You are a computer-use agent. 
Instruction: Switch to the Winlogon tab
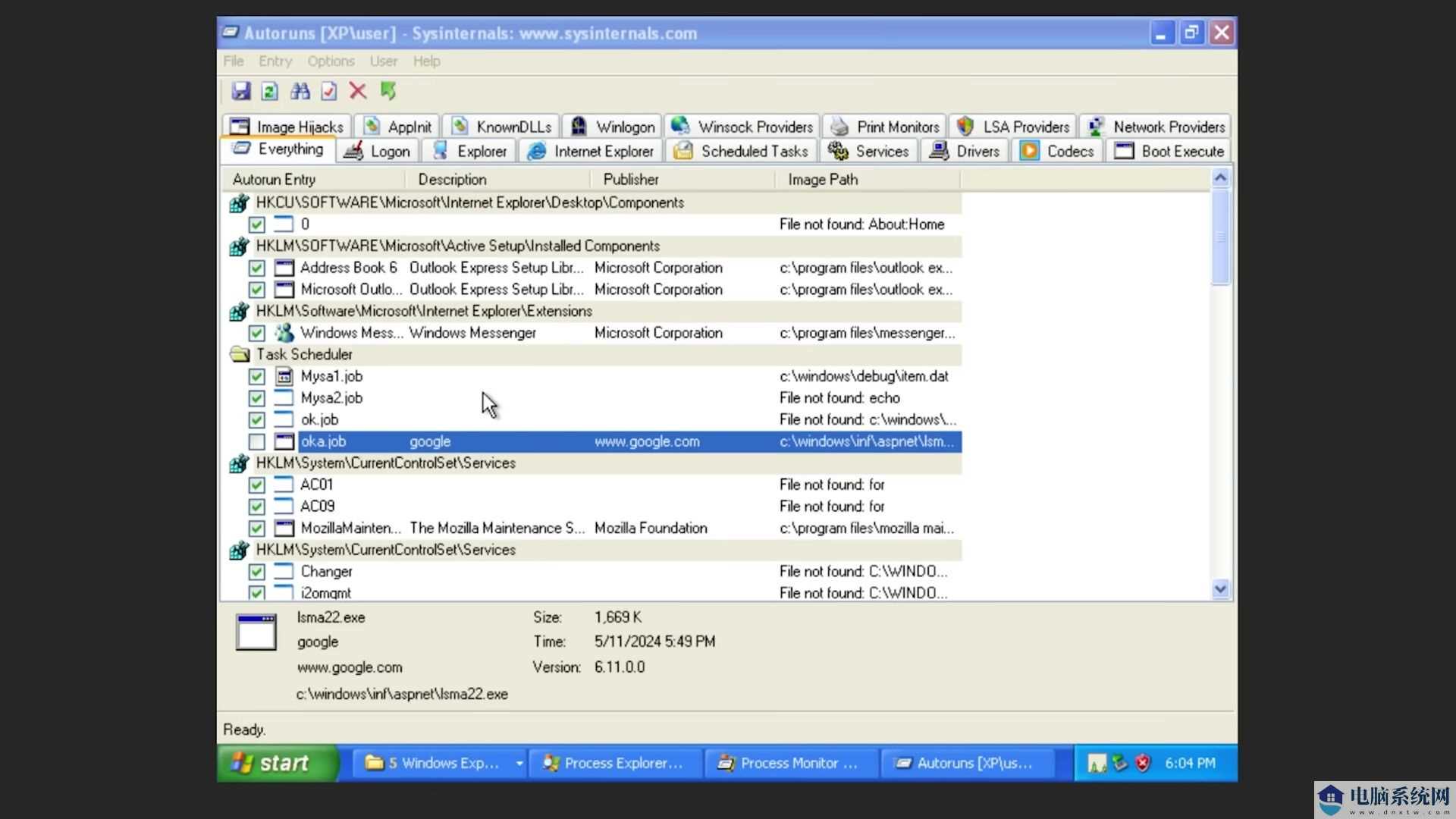tap(613, 126)
